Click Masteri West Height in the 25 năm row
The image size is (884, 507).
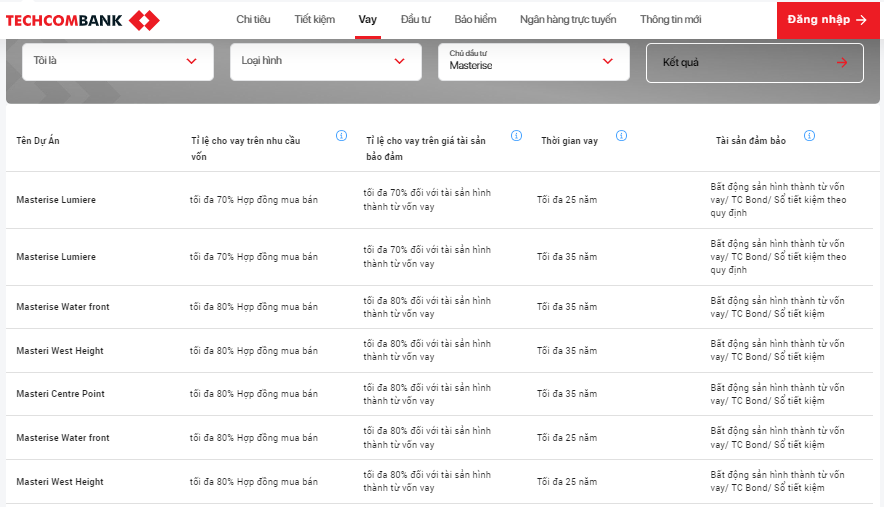(x=60, y=482)
